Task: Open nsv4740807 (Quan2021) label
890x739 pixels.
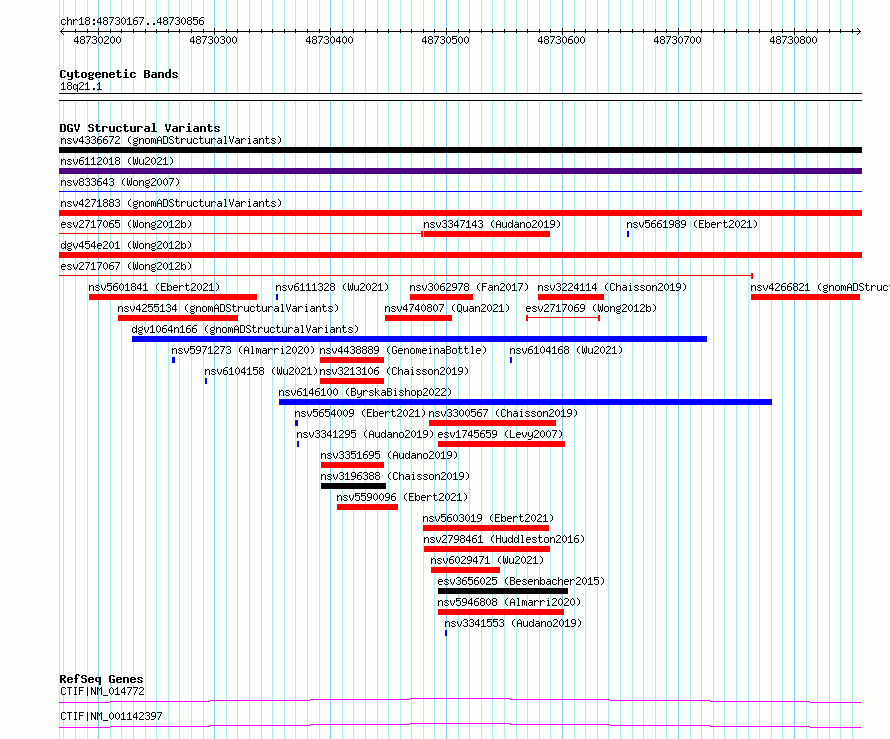Action: click(447, 308)
